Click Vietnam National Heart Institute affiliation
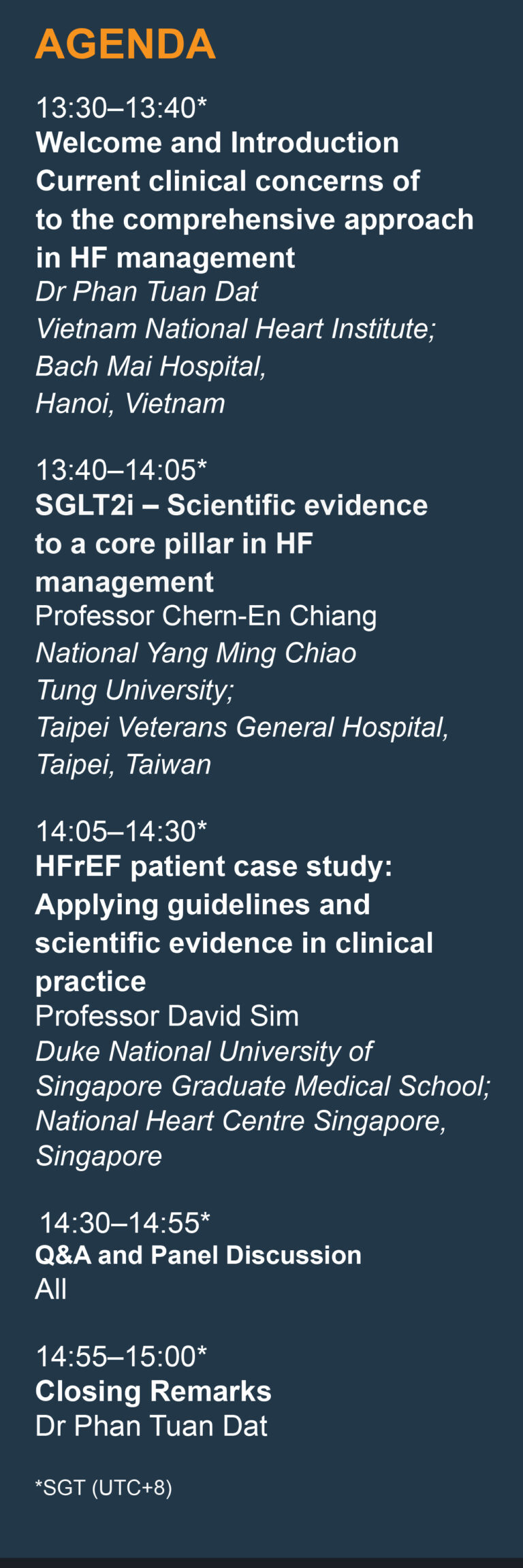 pos(236,329)
